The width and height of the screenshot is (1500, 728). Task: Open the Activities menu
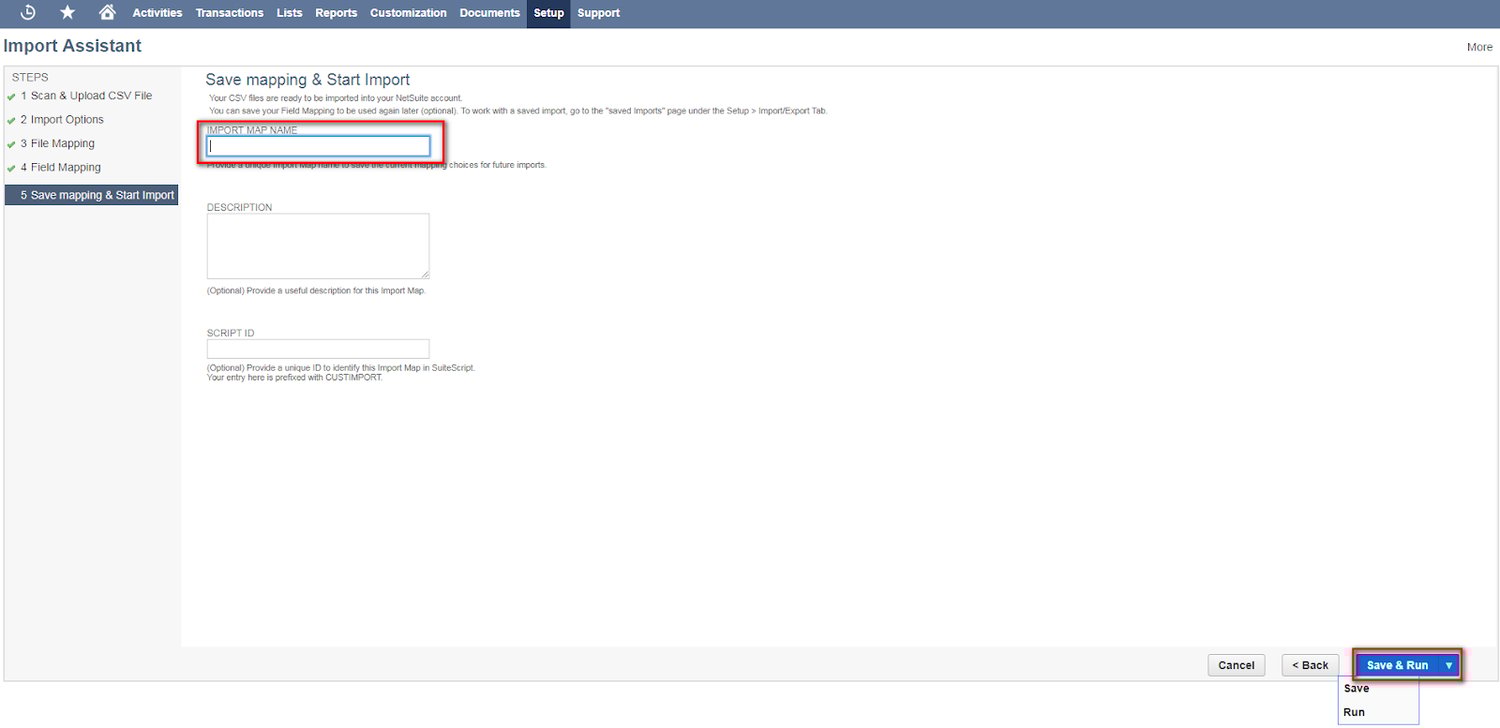(x=157, y=13)
